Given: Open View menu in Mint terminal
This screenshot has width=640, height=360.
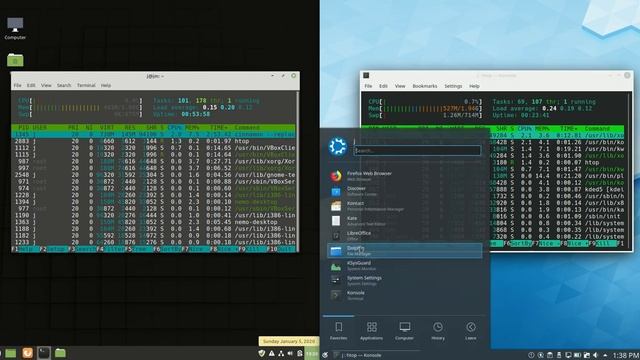Looking at the screenshot, I should [x=46, y=85].
